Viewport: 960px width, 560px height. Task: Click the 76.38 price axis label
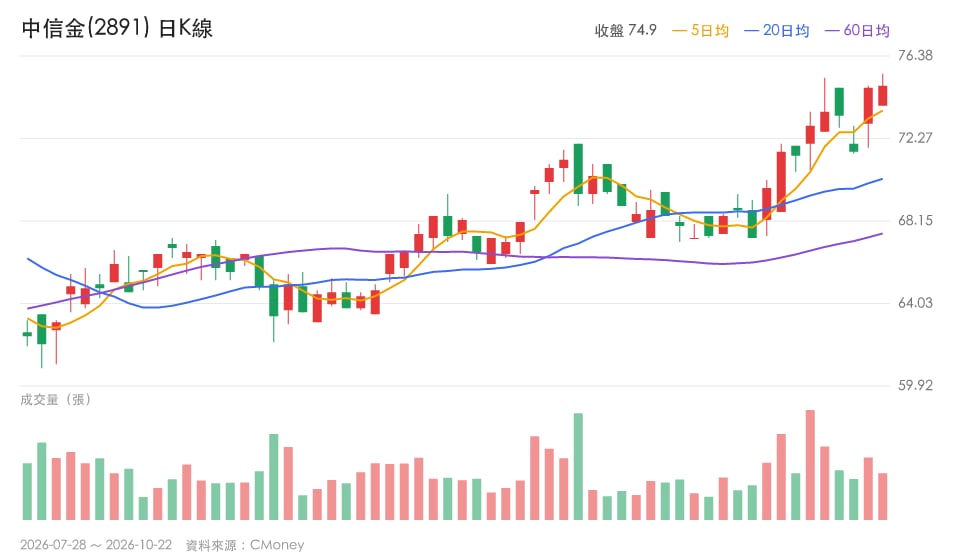[x=915, y=56]
